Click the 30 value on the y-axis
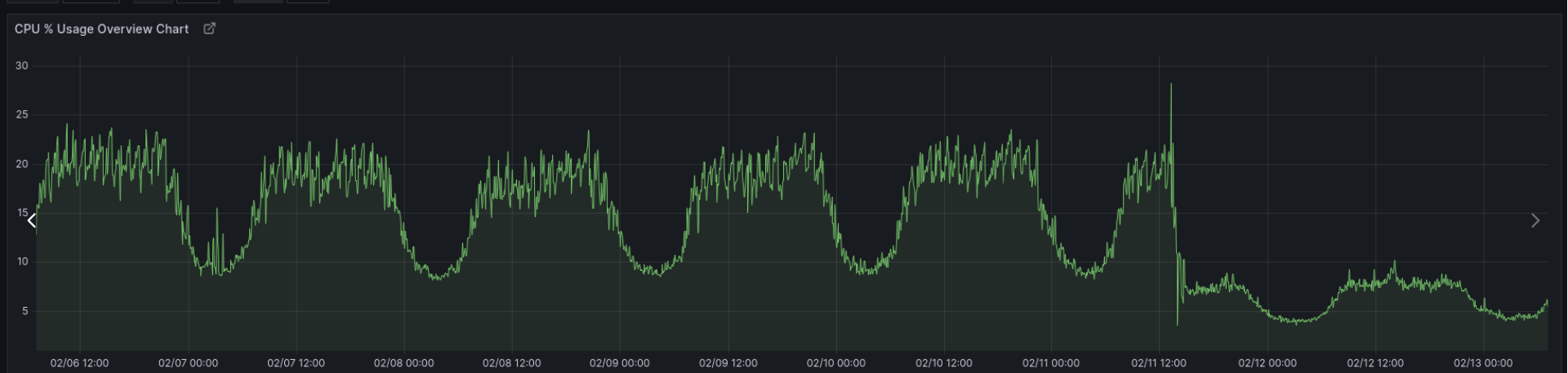This screenshot has width=1568, height=373. [x=22, y=66]
